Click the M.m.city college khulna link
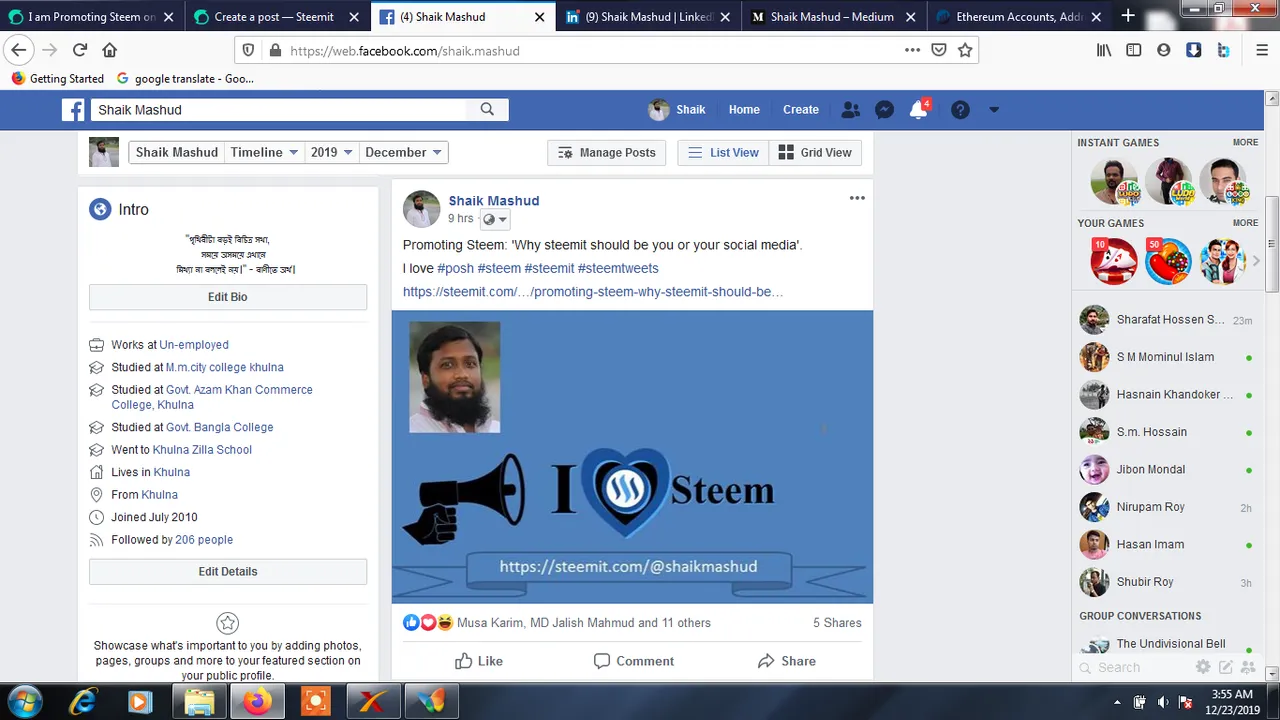 click(x=225, y=367)
